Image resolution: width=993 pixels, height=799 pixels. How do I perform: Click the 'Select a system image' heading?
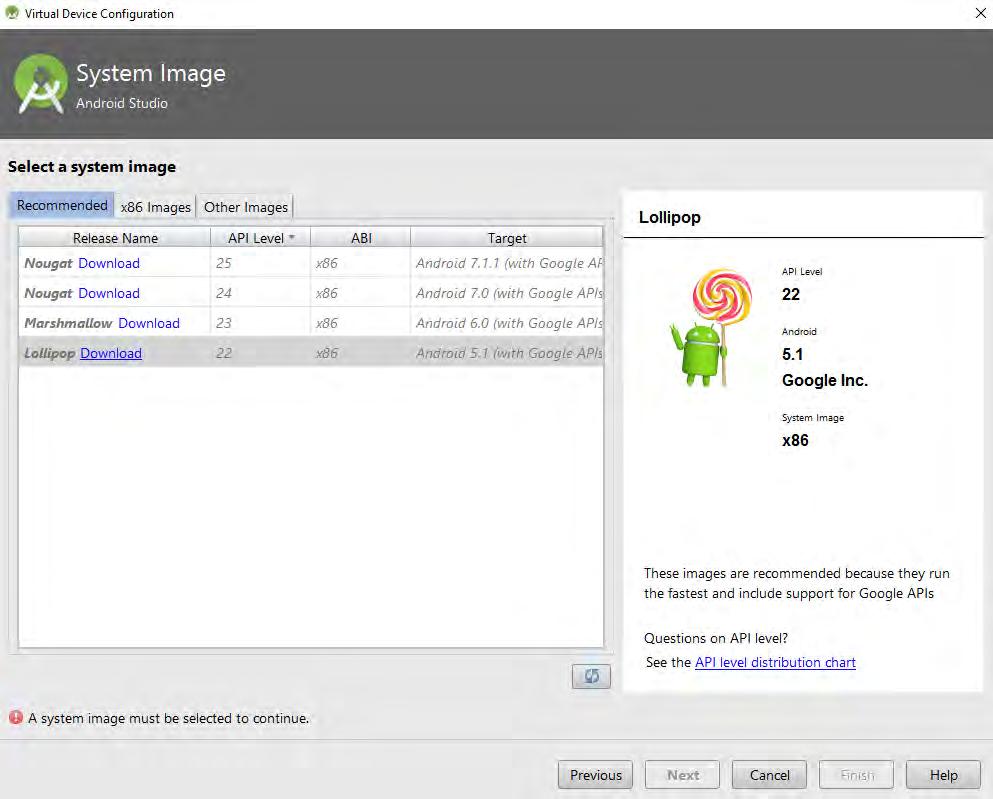(x=92, y=167)
